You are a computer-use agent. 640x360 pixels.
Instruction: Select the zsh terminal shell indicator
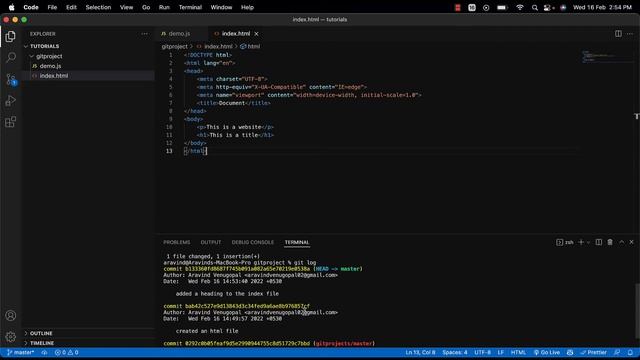pos(565,242)
